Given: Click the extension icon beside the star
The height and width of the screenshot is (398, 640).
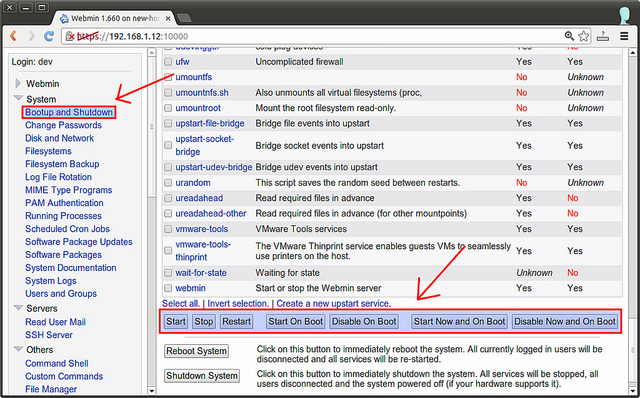Looking at the screenshot, I should [x=603, y=36].
